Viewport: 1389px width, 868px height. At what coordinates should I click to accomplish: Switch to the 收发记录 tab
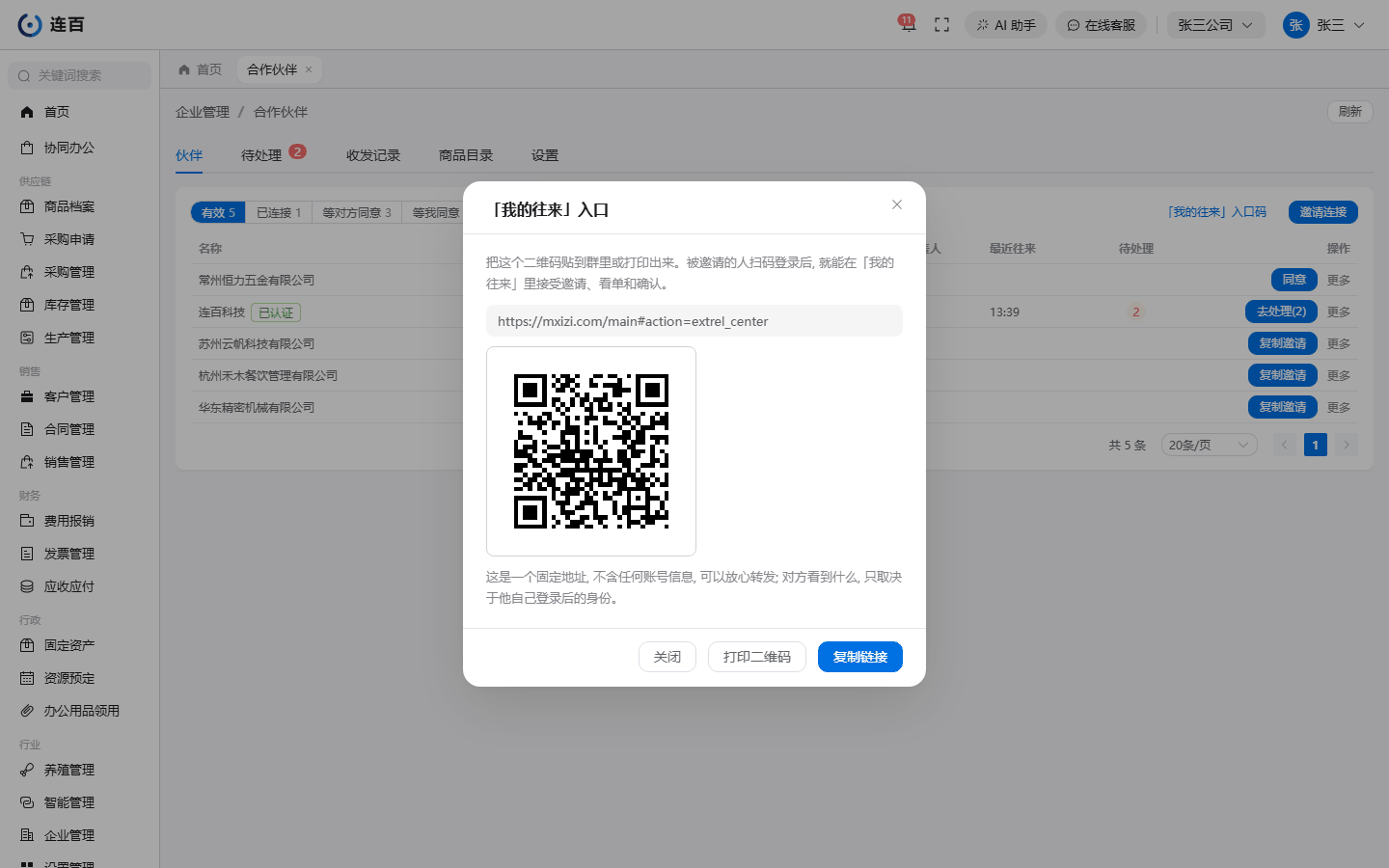point(373,155)
